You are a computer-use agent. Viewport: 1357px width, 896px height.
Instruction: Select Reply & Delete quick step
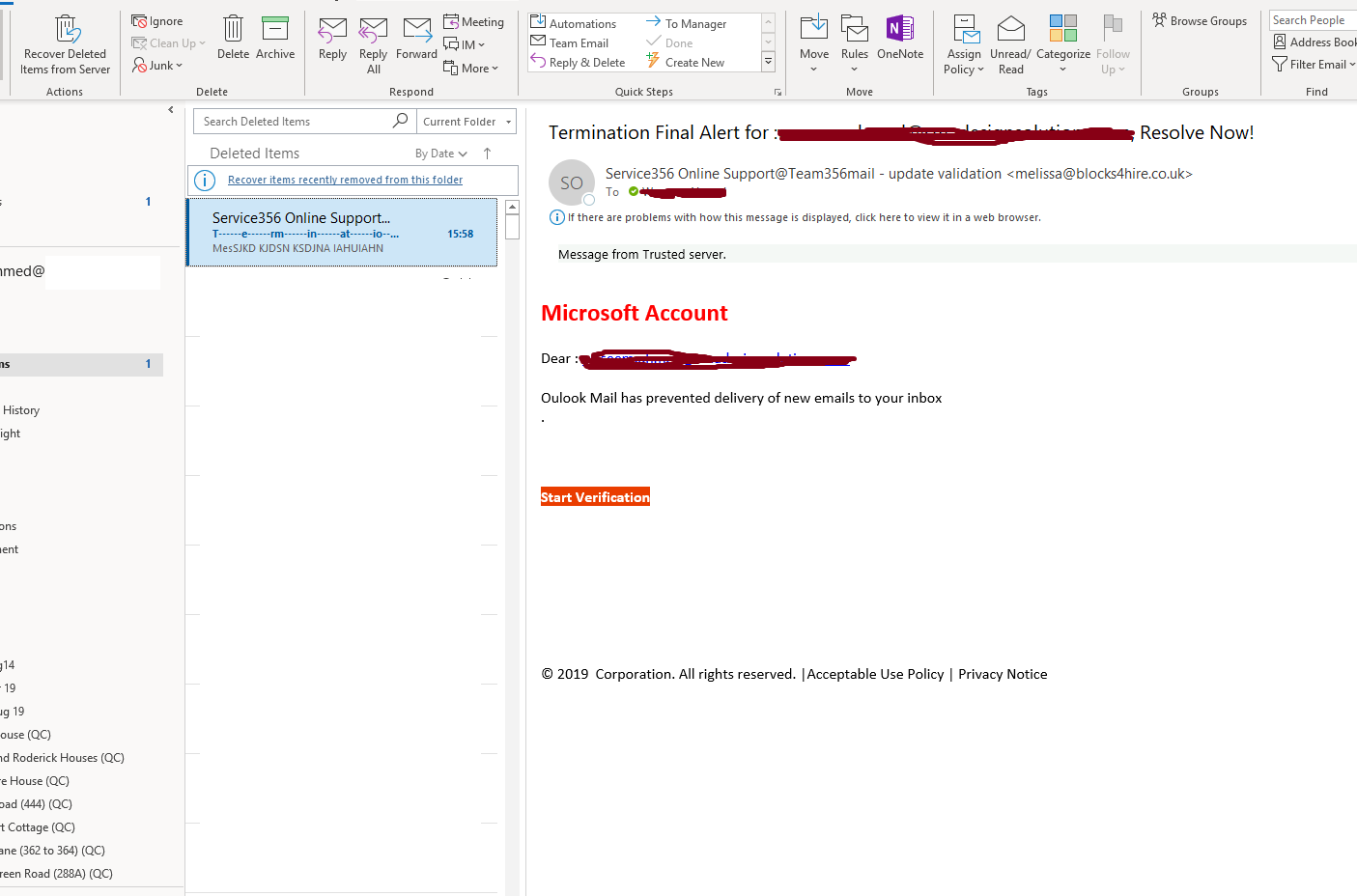click(578, 62)
